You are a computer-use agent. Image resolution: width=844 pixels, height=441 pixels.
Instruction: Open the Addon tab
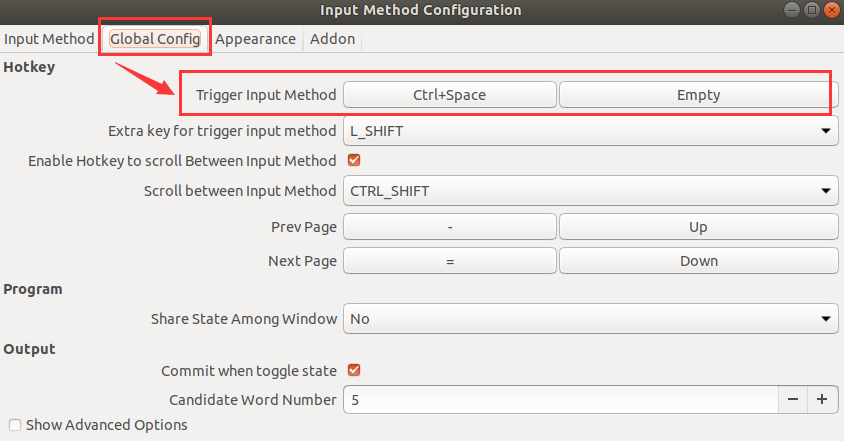[331, 39]
